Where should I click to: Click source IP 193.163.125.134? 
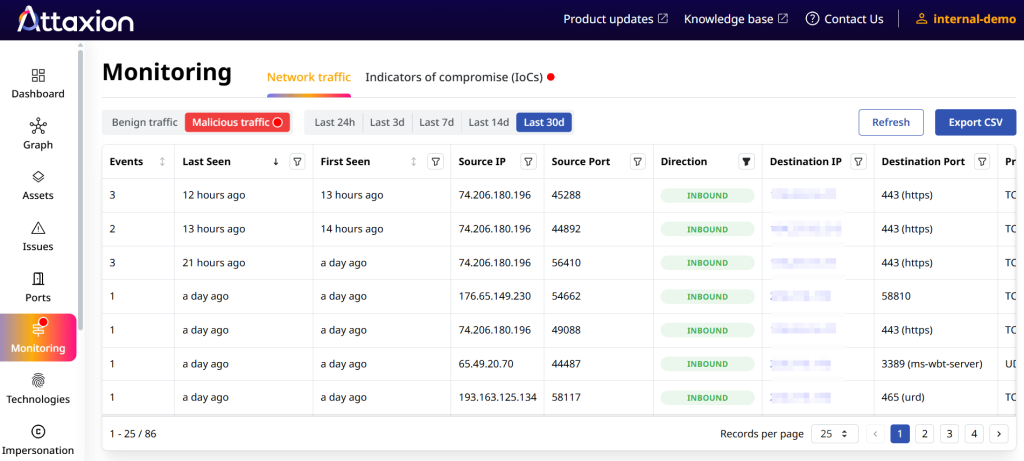point(497,397)
